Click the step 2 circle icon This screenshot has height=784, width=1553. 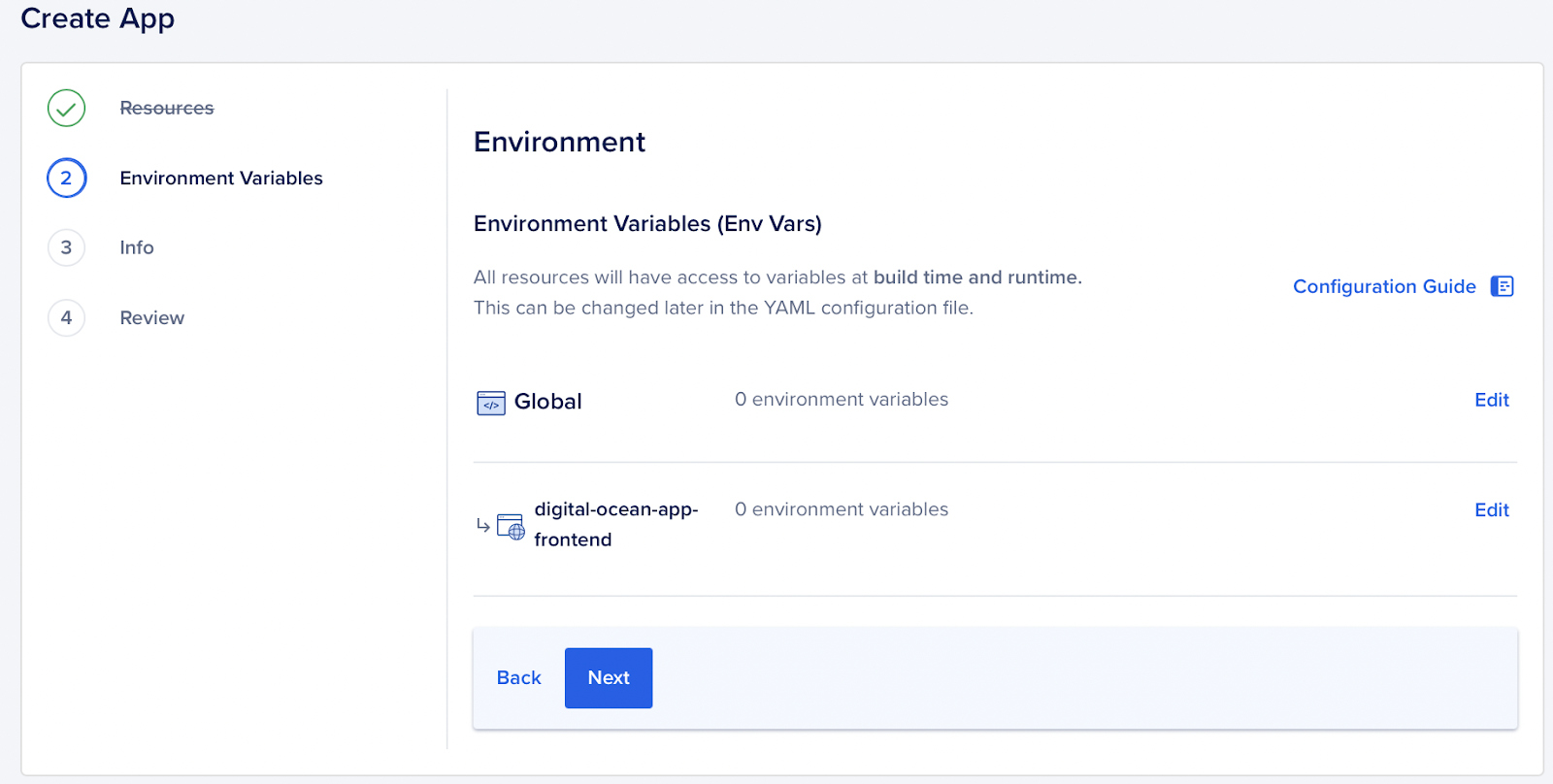coord(66,178)
